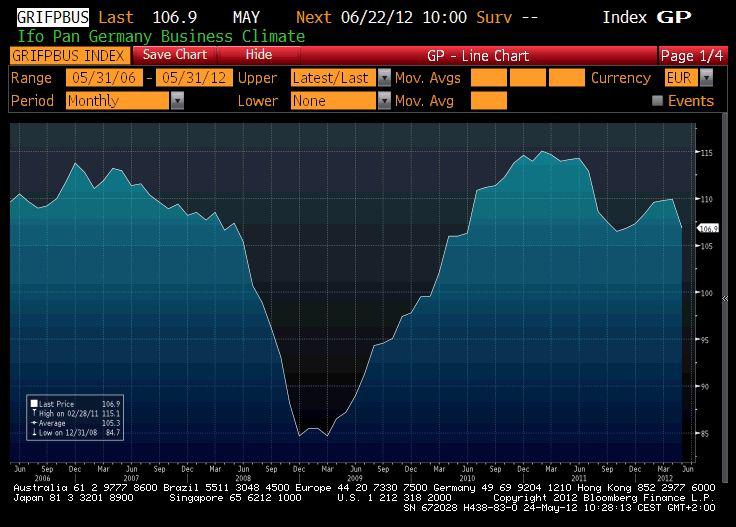Open the Page 1/4 indicator
The image size is (736, 527).
pos(692,56)
